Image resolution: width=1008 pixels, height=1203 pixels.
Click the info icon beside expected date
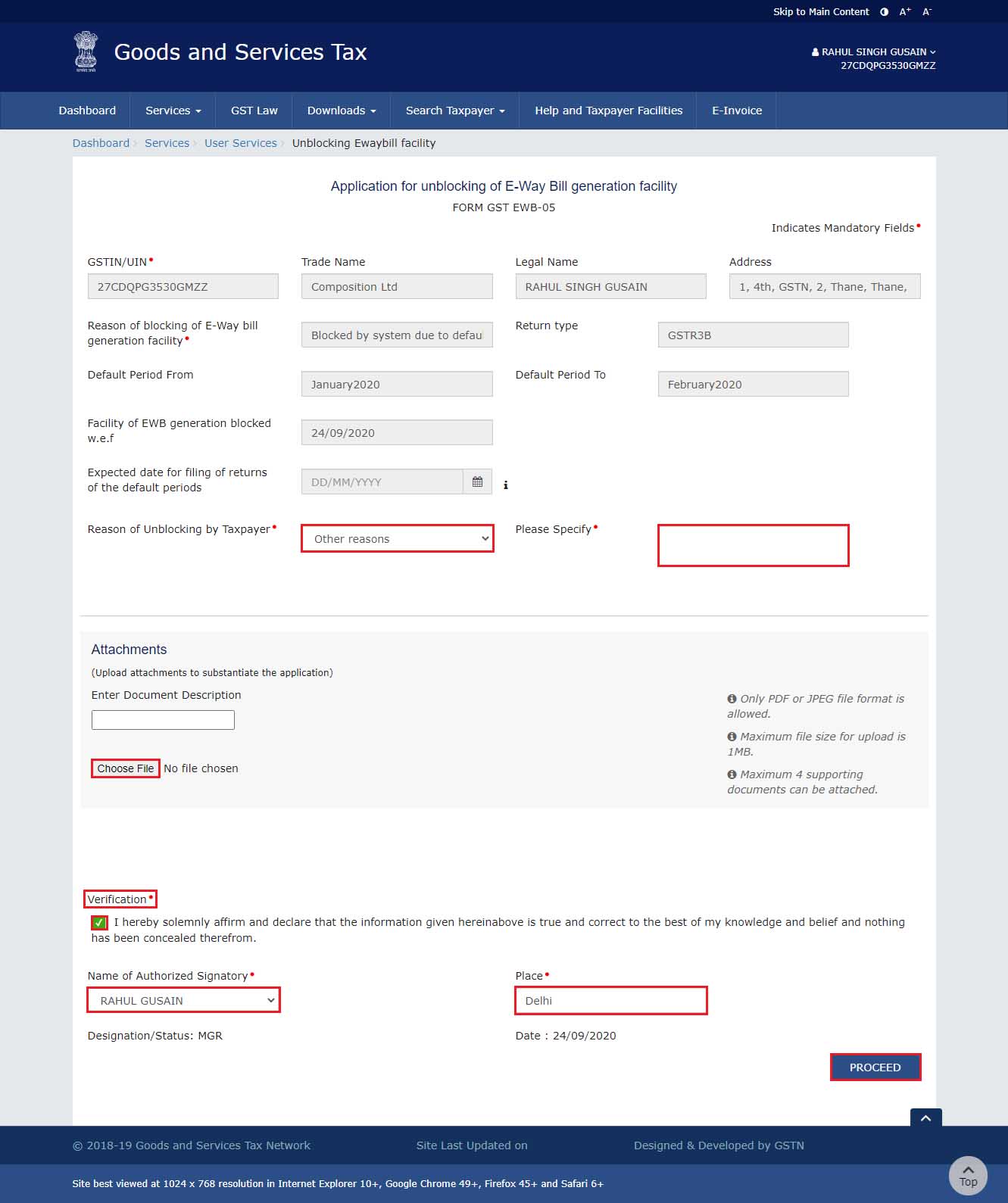tap(506, 485)
